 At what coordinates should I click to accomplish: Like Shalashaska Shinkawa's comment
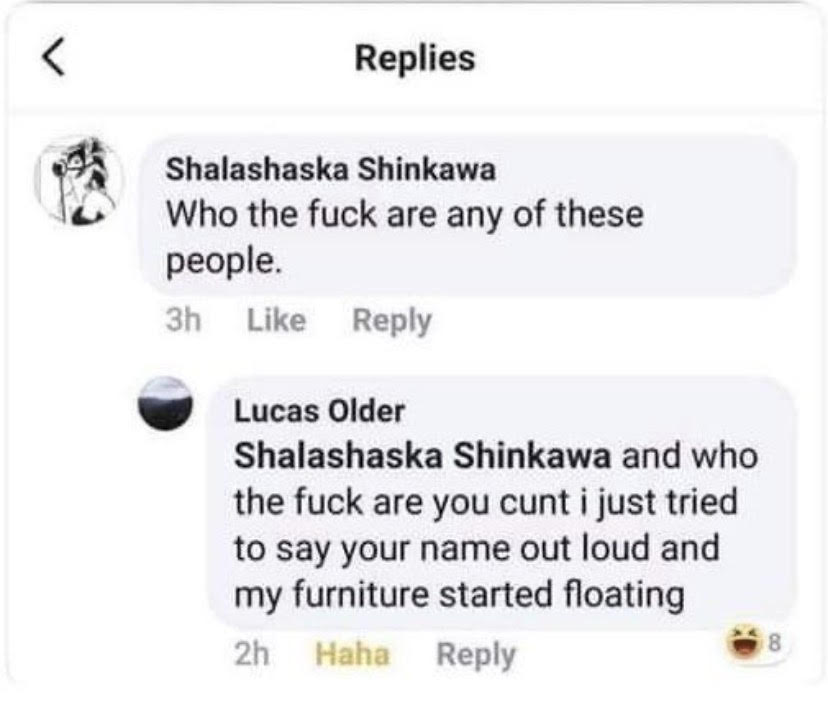point(275,321)
